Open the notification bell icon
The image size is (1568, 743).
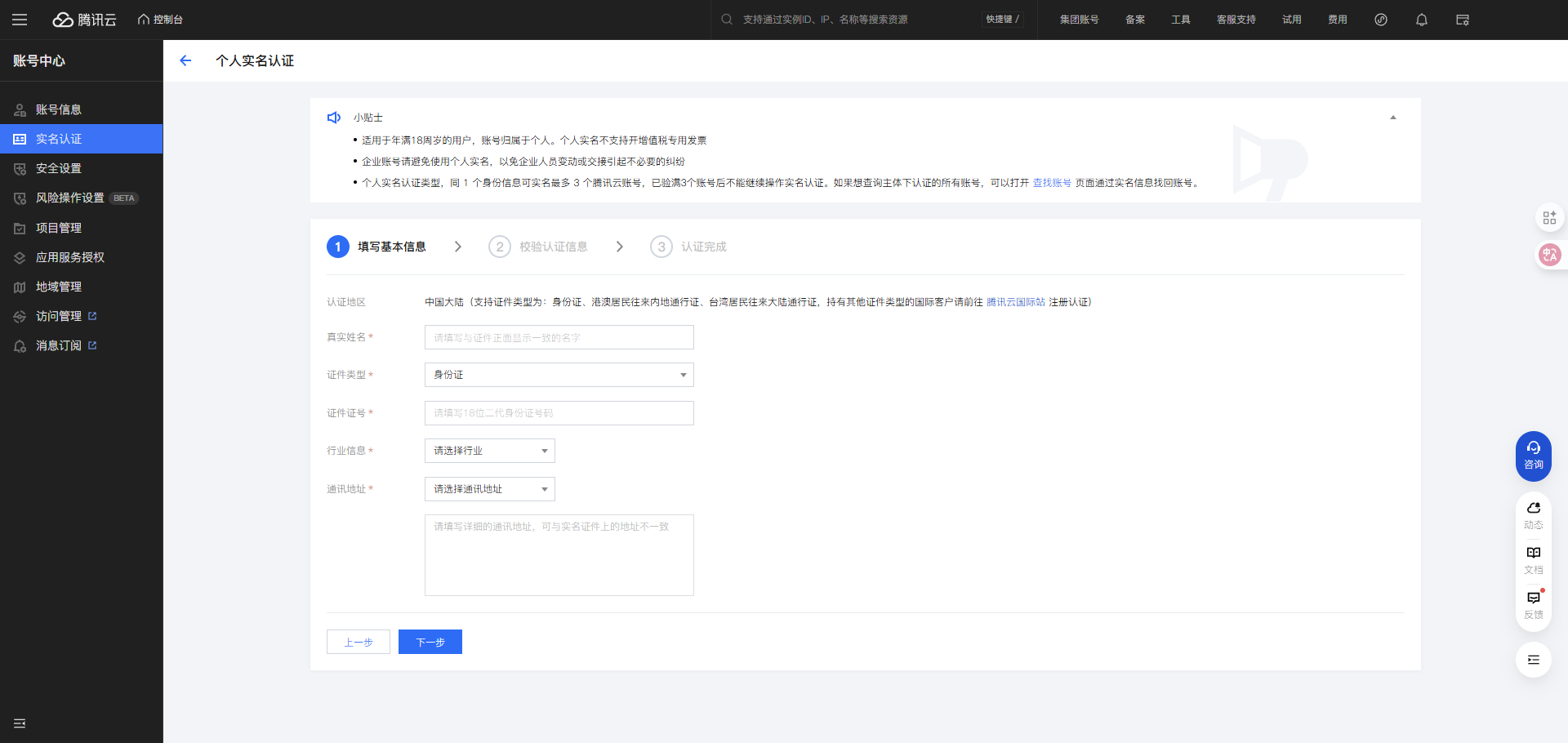(1421, 20)
